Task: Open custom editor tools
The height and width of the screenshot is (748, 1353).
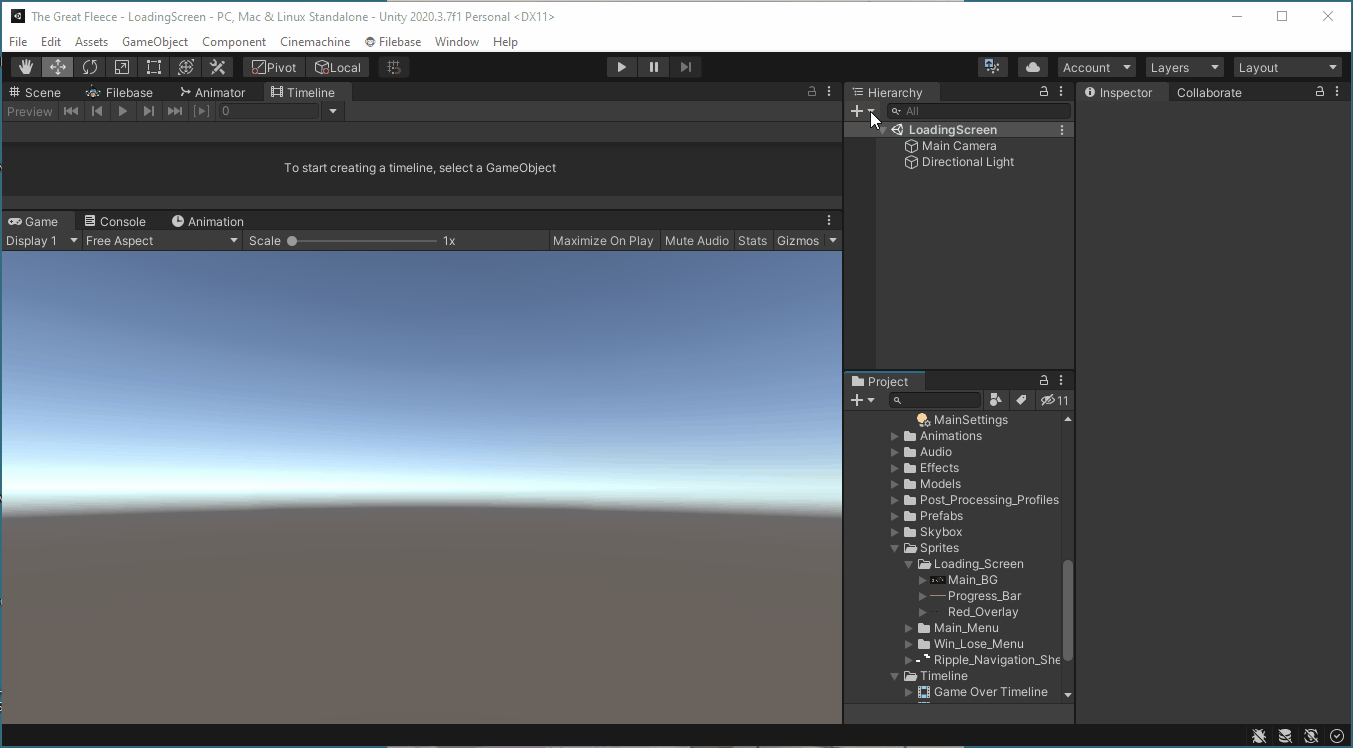Action: pos(218,67)
